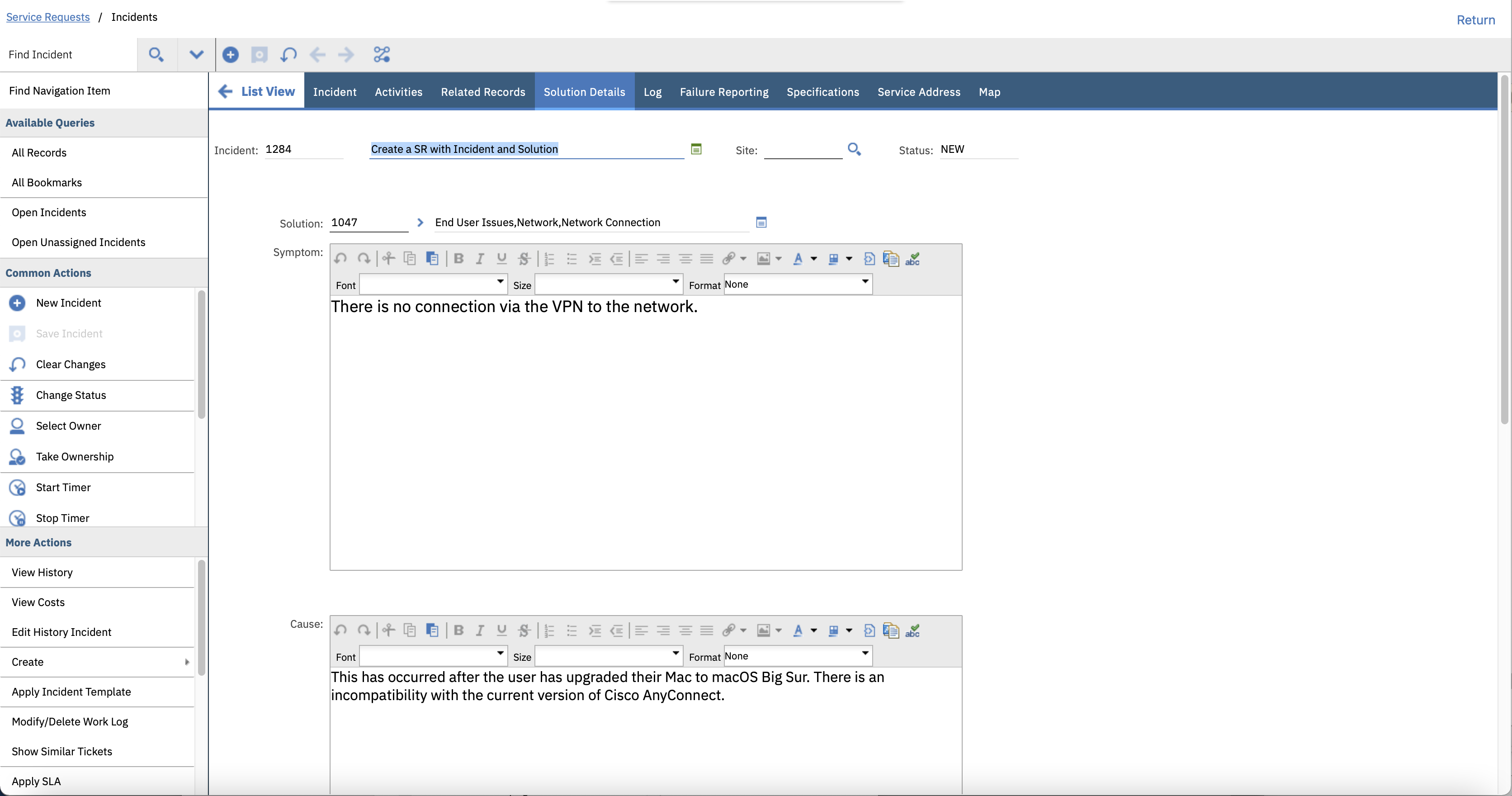Switch to the Failure Reporting tab
Screen dimensions: 1512x796
click(x=724, y=91)
